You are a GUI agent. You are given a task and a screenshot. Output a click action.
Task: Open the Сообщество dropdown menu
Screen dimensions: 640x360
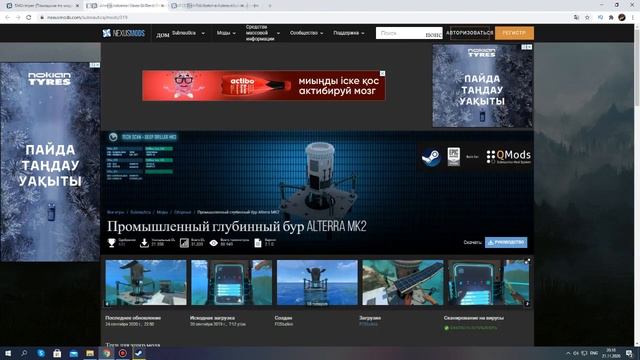click(306, 33)
